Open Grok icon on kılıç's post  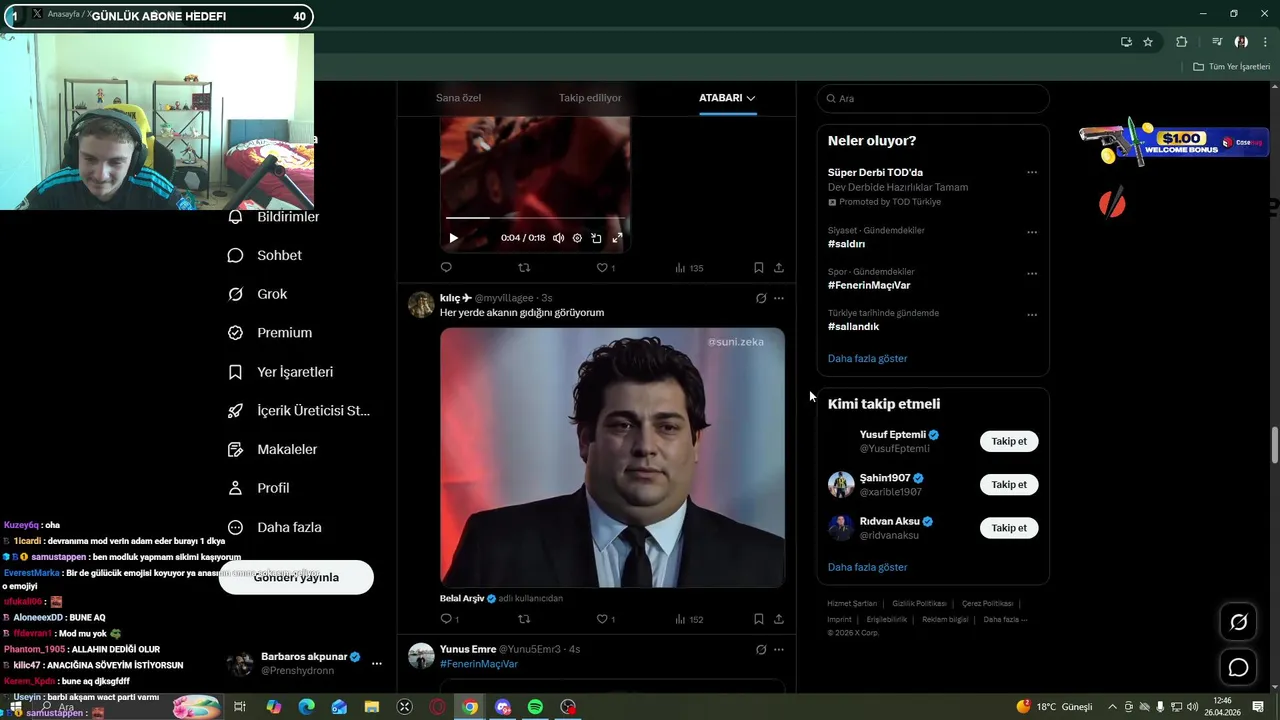[x=761, y=298]
